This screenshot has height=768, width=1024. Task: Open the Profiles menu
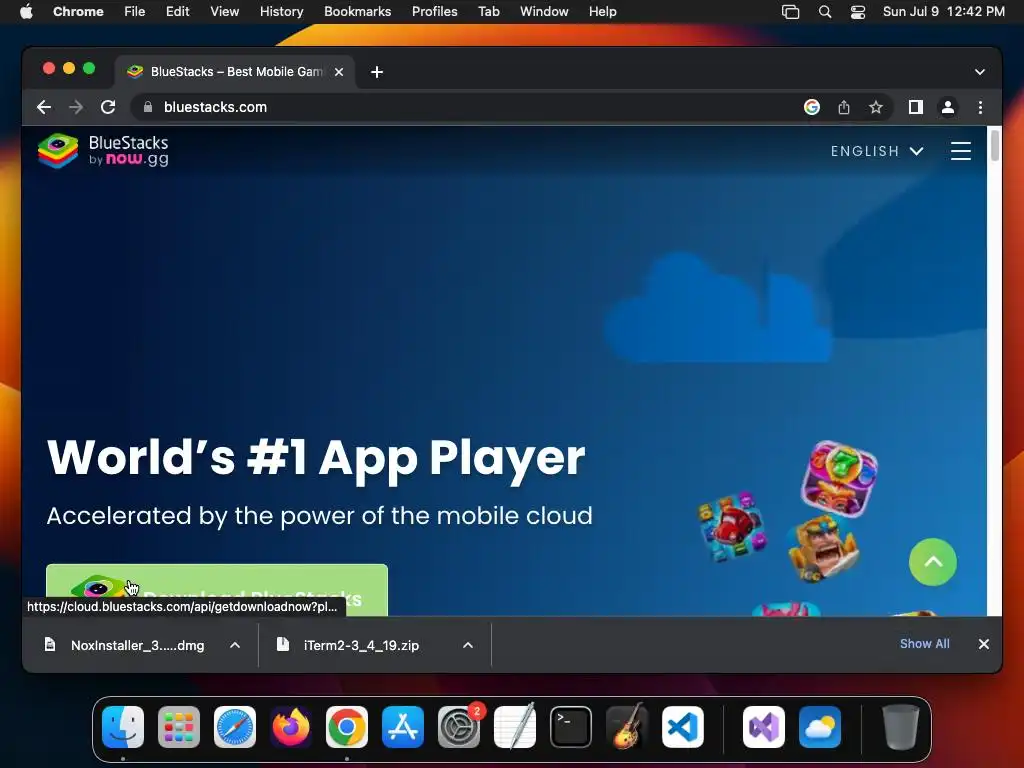pos(434,12)
